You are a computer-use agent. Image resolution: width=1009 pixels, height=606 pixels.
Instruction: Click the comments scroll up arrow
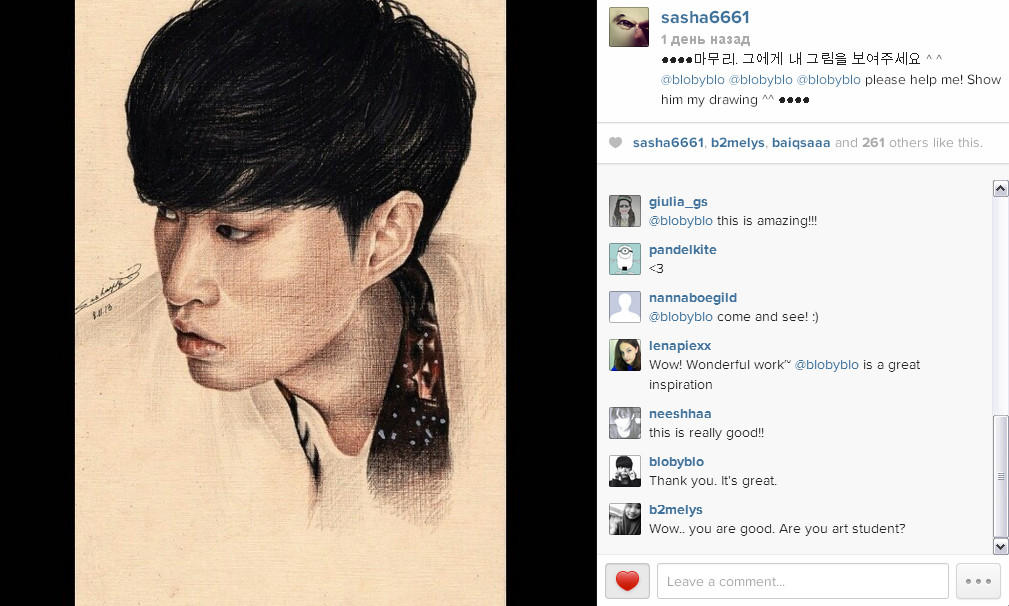(1001, 188)
